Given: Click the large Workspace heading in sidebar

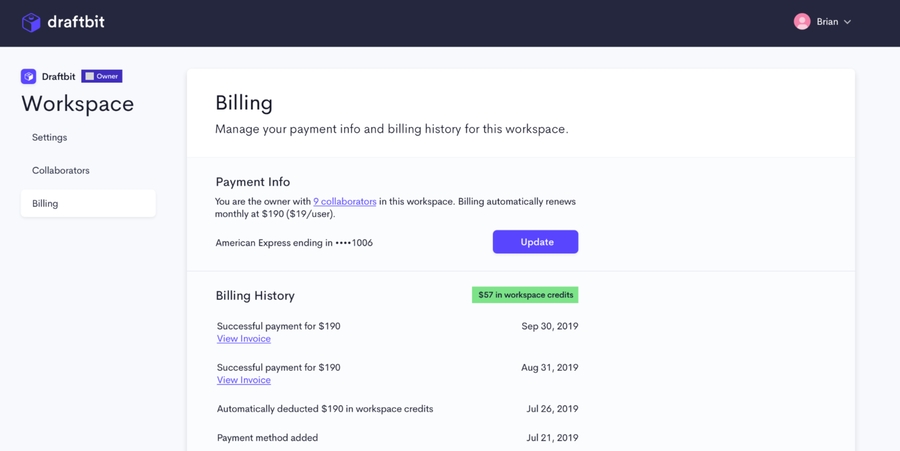Looking at the screenshot, I should [77, 104].
